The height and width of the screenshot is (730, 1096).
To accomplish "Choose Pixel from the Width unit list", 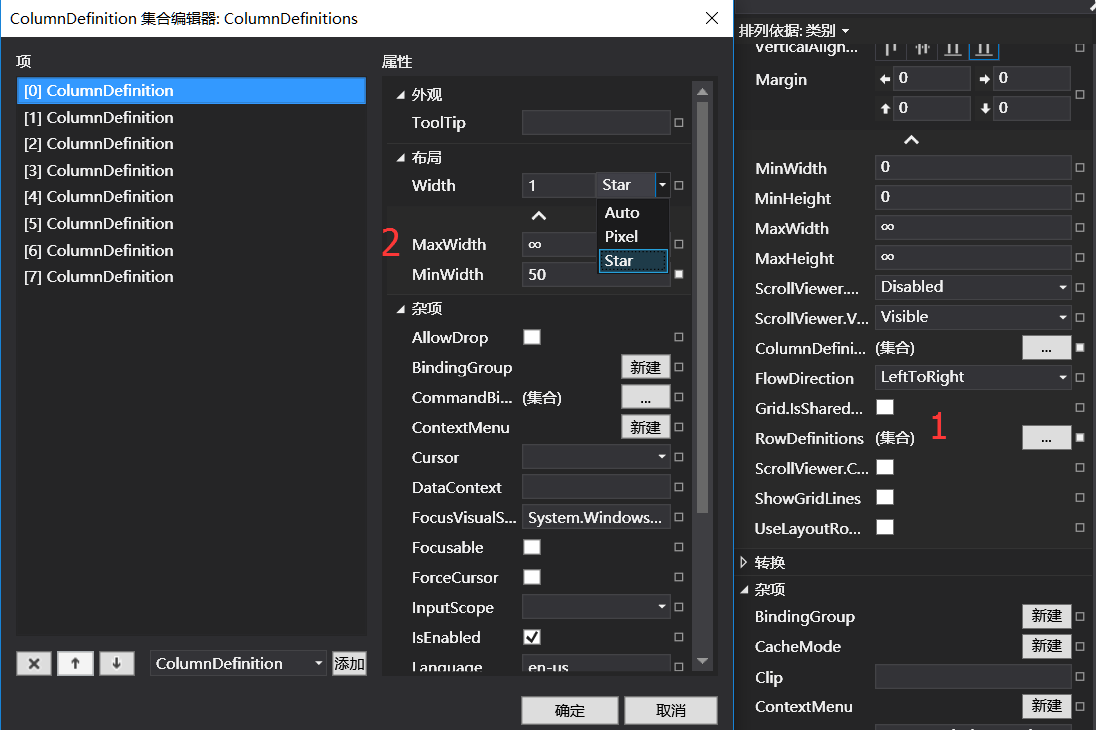I will pyautogui.click(x=622, y=237).
